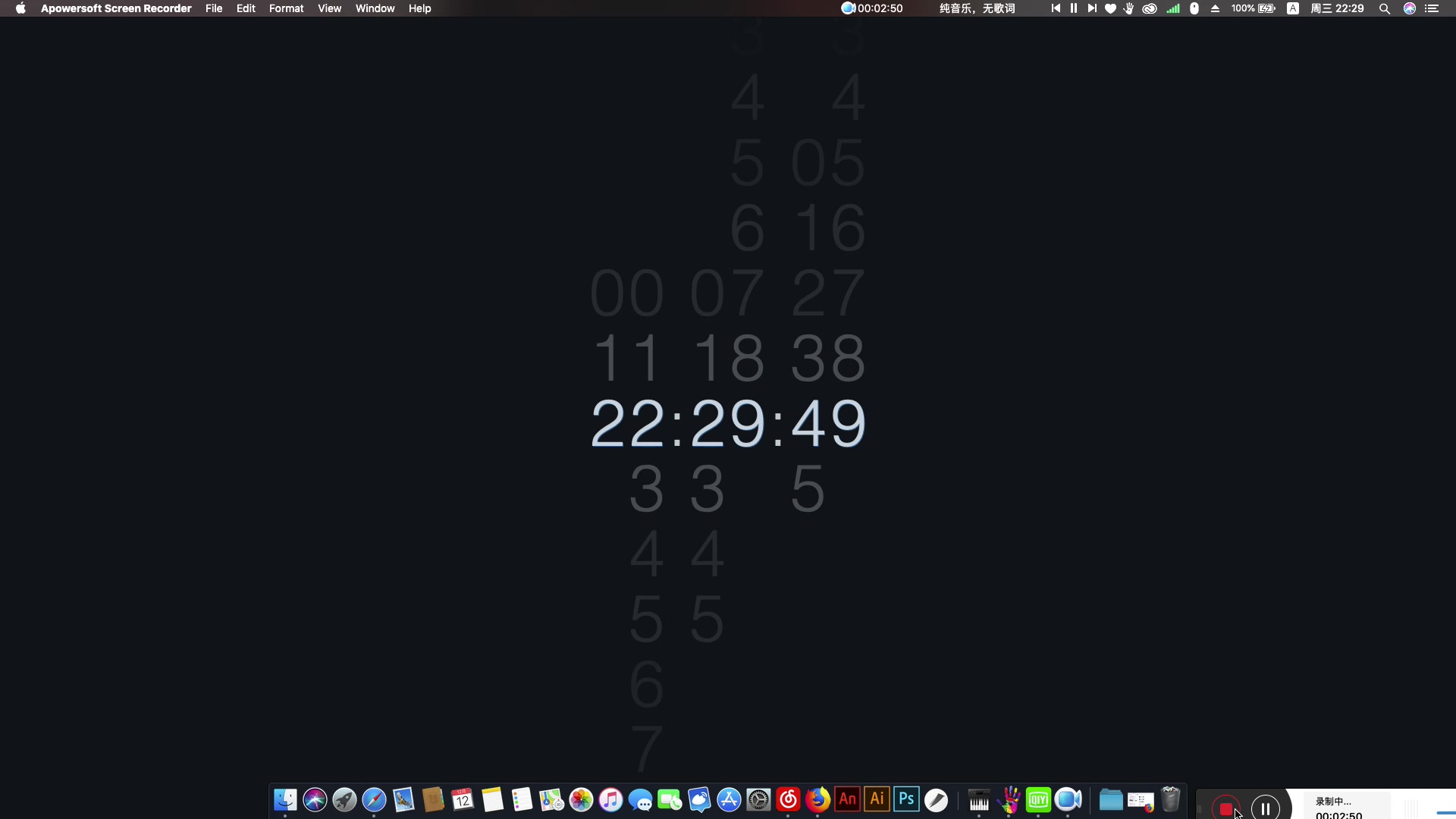Viewport: 1456px width, 819px height.
Task: Open the minimized window thumbnail in Dock
Action: [x=1141, y=801]
